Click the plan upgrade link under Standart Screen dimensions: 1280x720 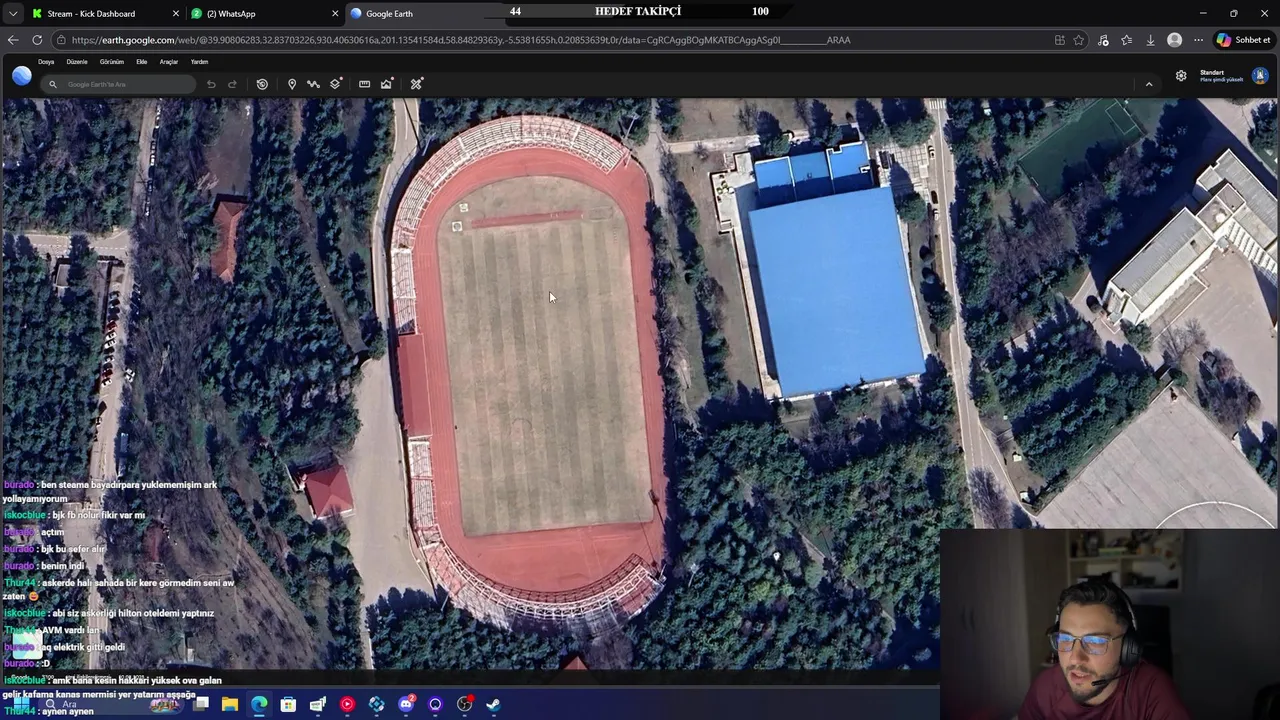tap(1221, 80)
